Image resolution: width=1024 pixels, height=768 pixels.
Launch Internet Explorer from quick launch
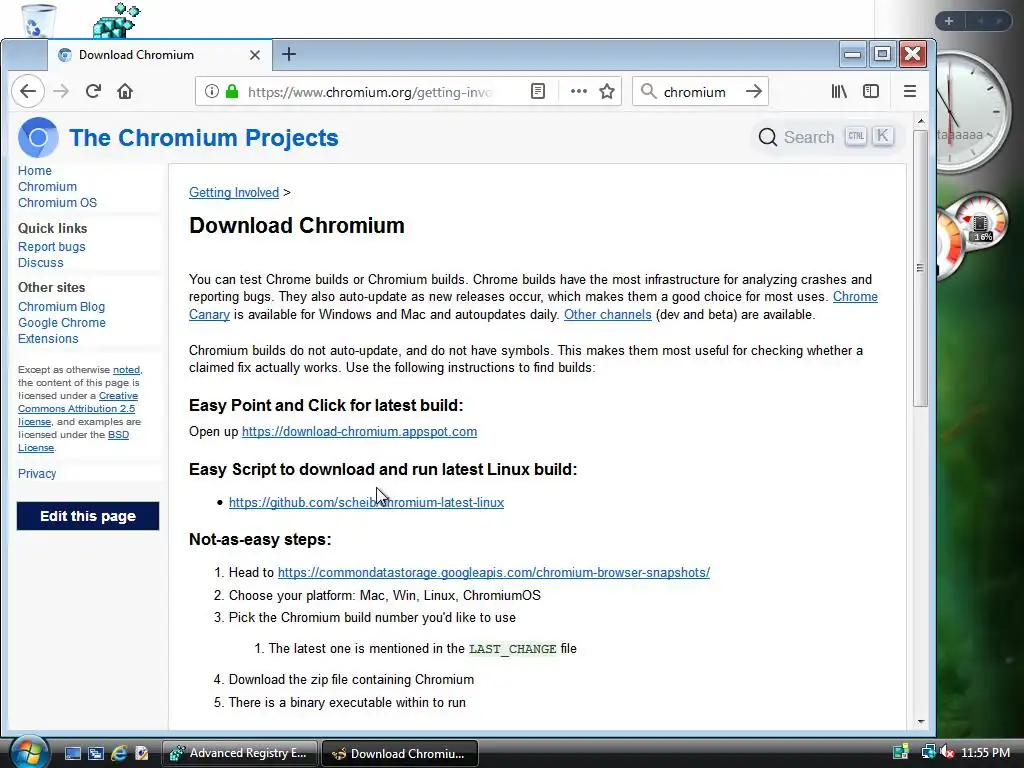tap(119, 753)
